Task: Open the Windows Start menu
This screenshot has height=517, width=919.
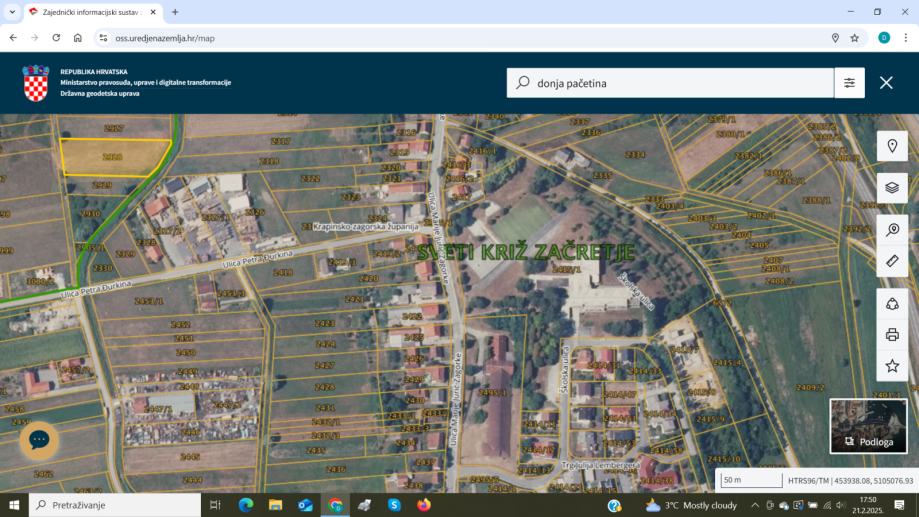Action: click(x=14, y=505)
